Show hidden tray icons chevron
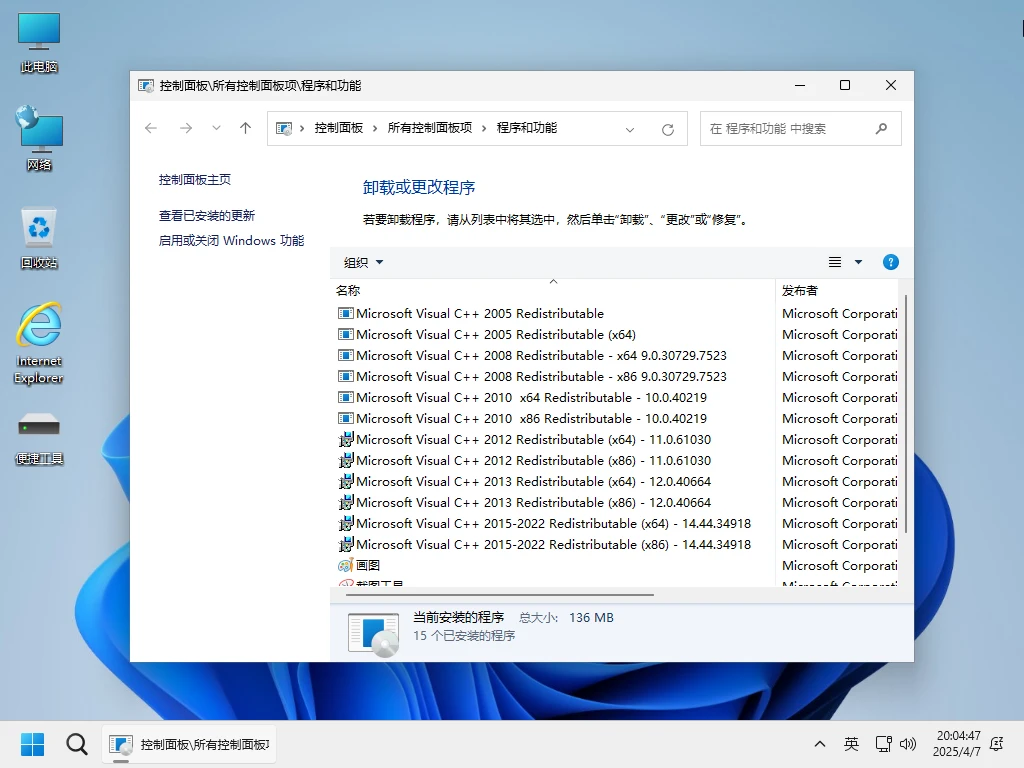 click(820, 744)
